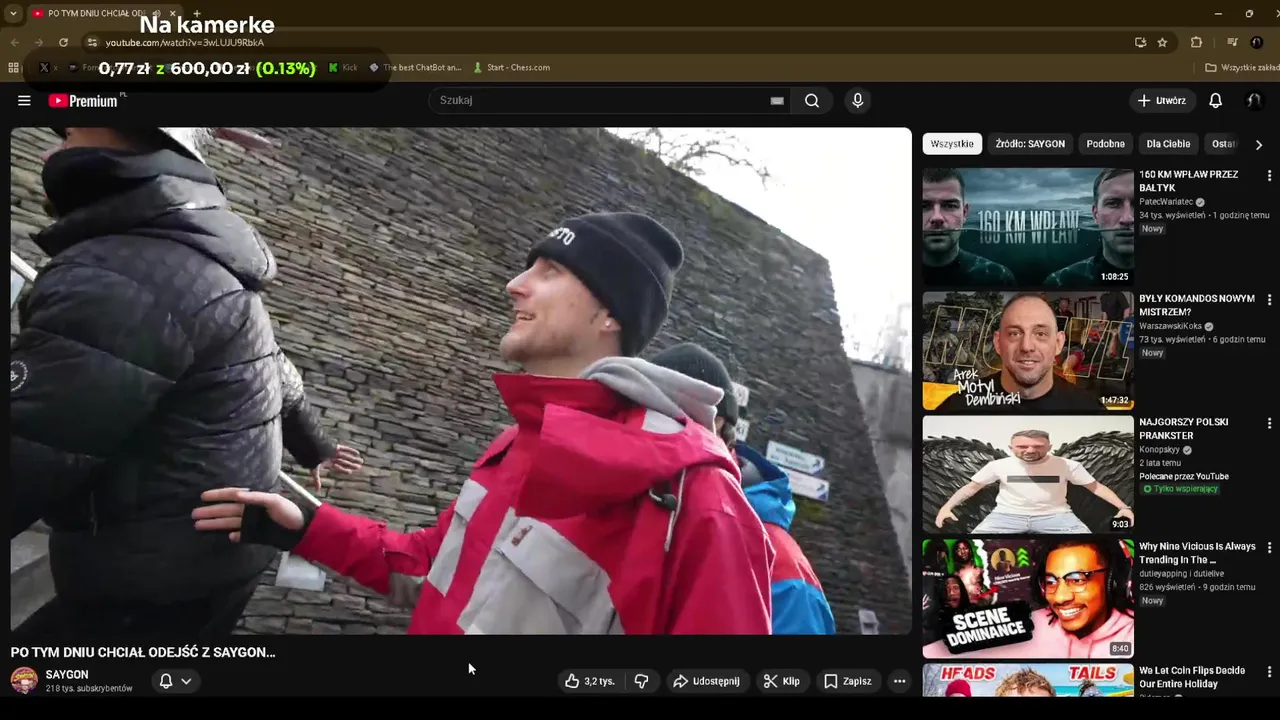Open the HEADS TAILS coin flip thumbnail
Image resolution: width=1280 pixels, height=720 pixels.
click(1028, 680)
